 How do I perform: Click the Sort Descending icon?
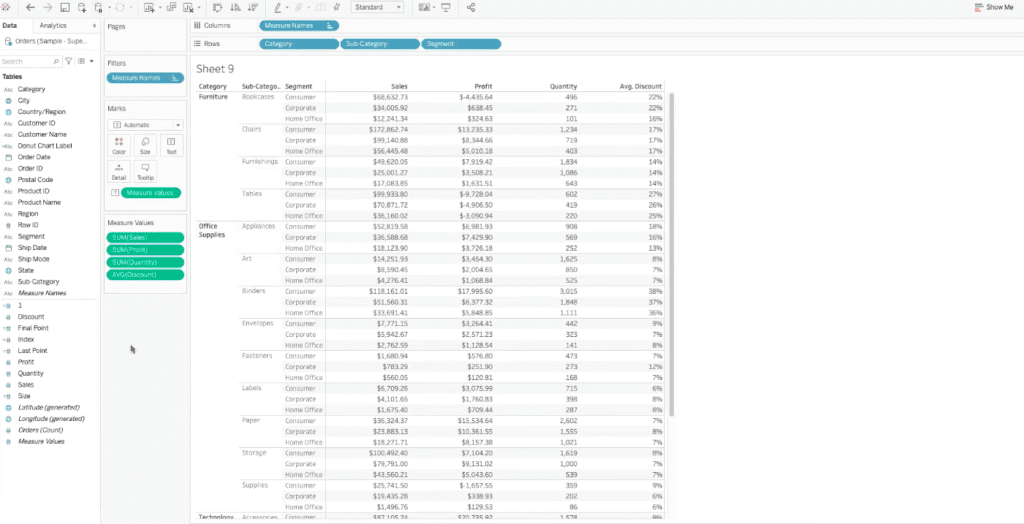tap(253, 7)
